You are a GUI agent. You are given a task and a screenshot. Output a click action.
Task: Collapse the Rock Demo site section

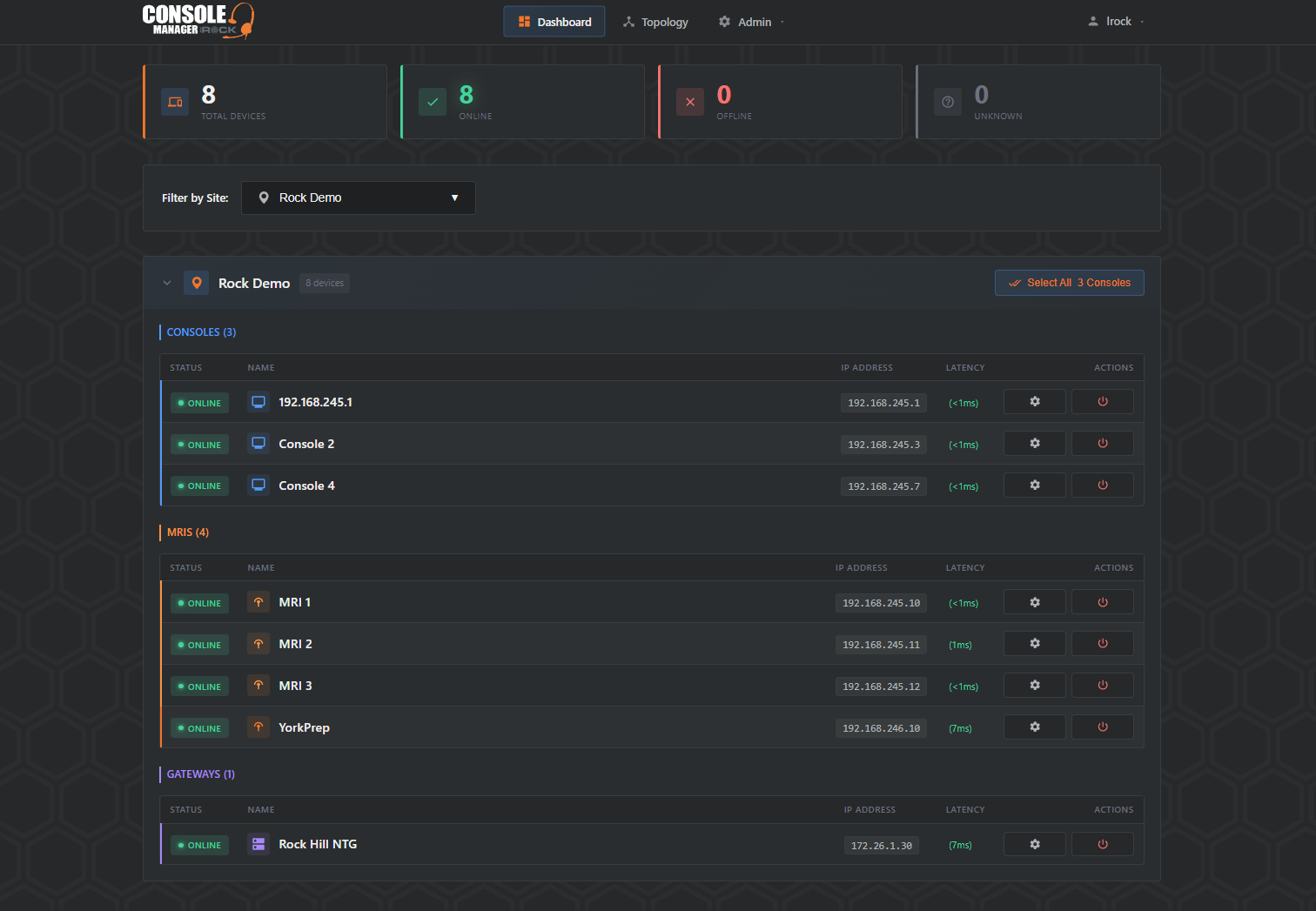click(x=166, y=282)
